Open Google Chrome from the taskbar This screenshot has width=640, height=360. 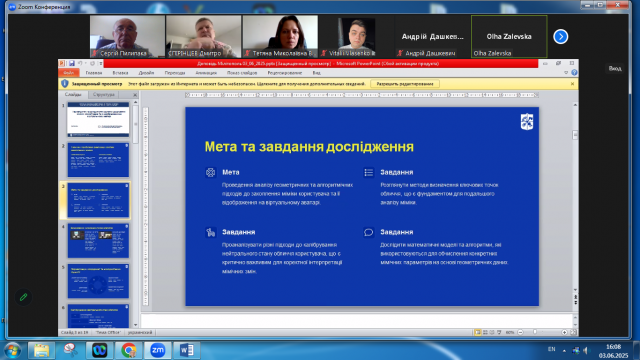point(129,350)
